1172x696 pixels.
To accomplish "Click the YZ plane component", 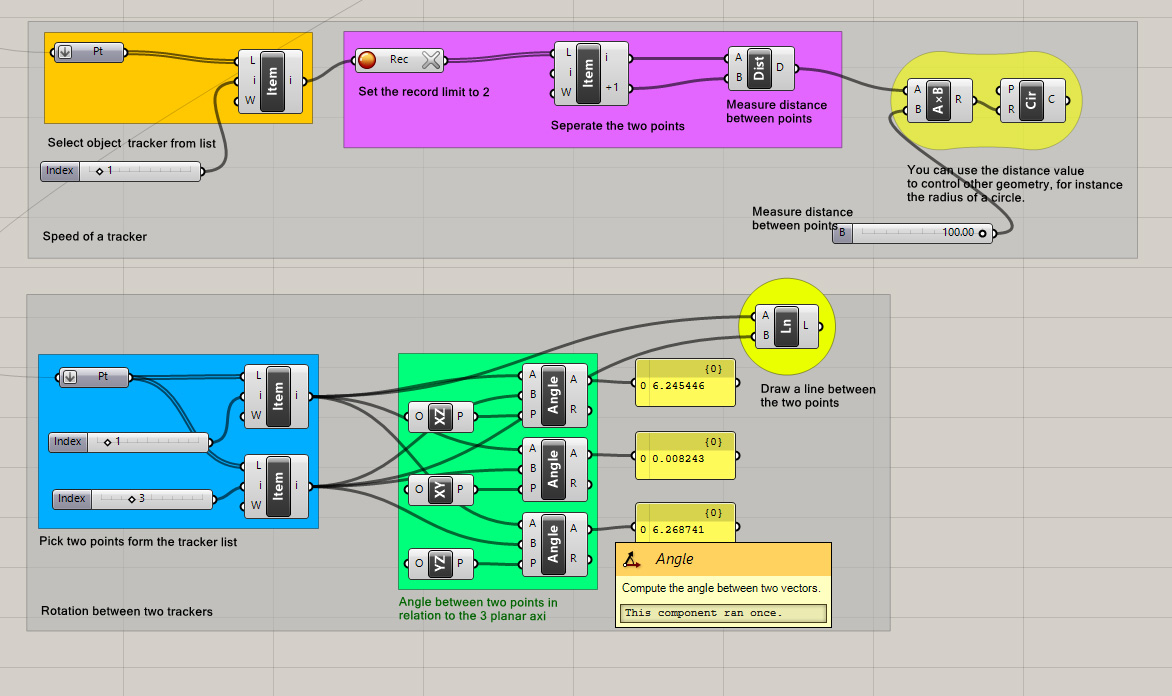I will pyautogui.click(x=440, y=563).
